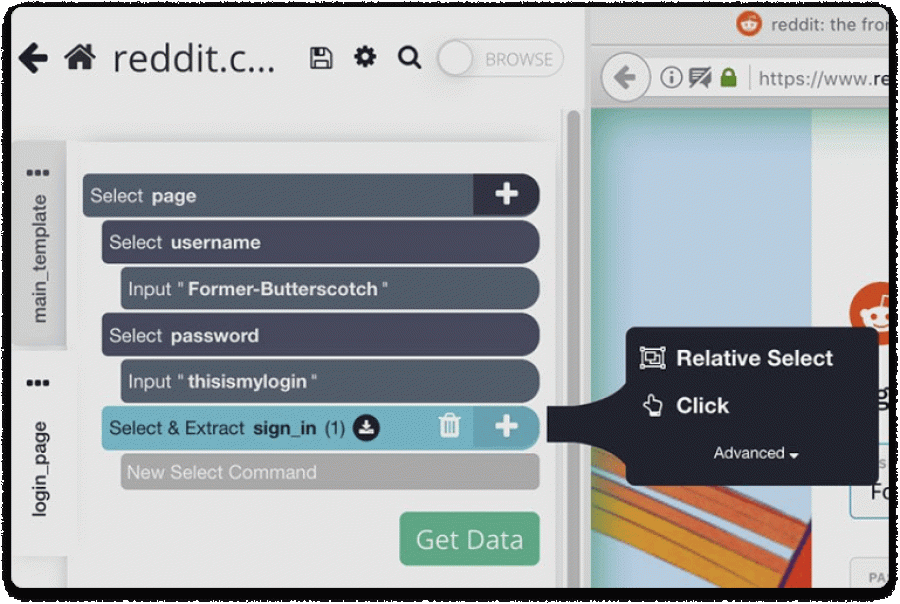The height and width of the screenshot is (604, 900).
Task: Select the reddit browser tab
Action: pos(812,25)
